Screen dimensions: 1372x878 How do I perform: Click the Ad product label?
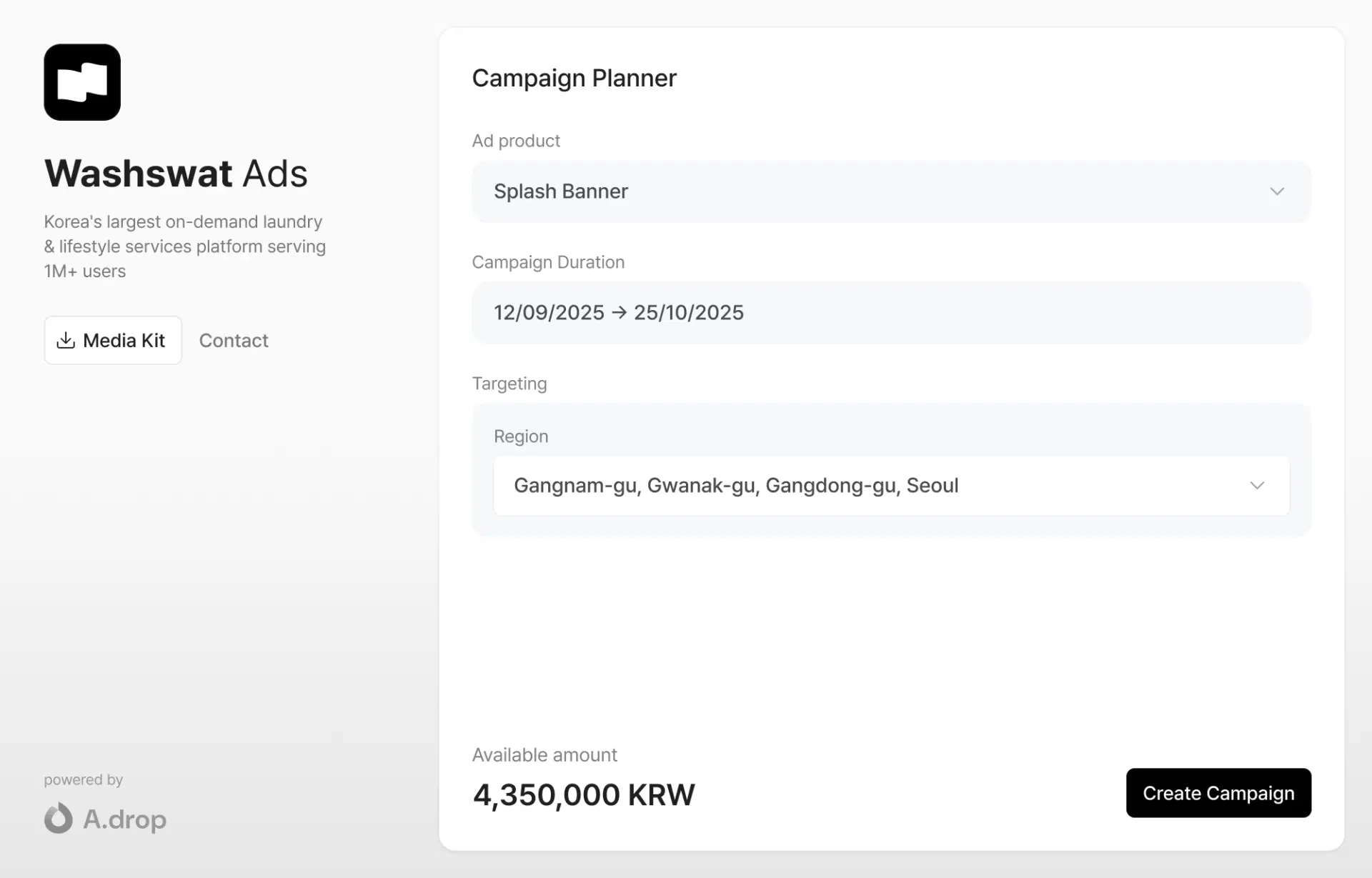[x=516, y=141]
